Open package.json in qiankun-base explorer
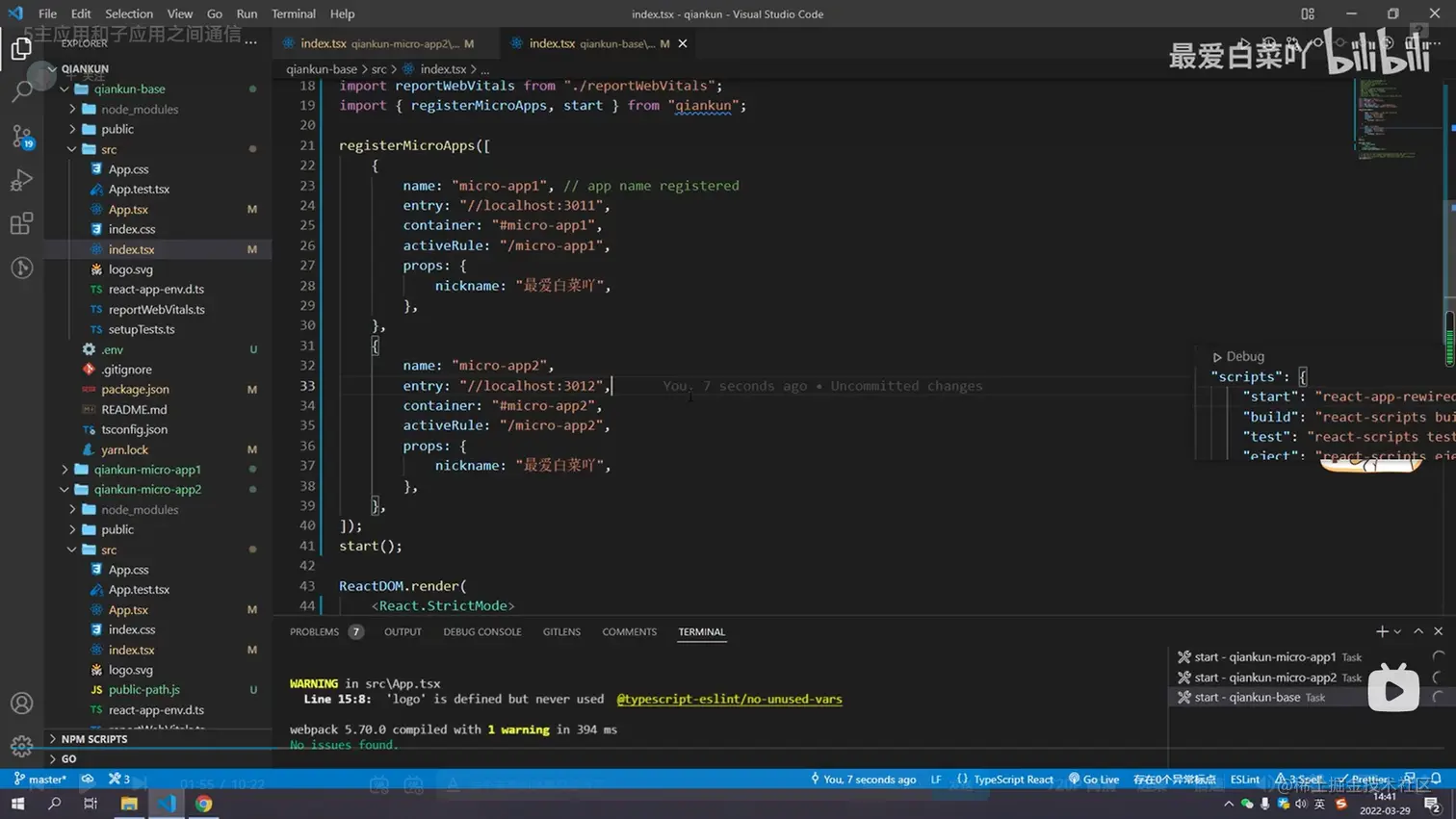This screenshot has height=819, width=1456. (135, 390)
